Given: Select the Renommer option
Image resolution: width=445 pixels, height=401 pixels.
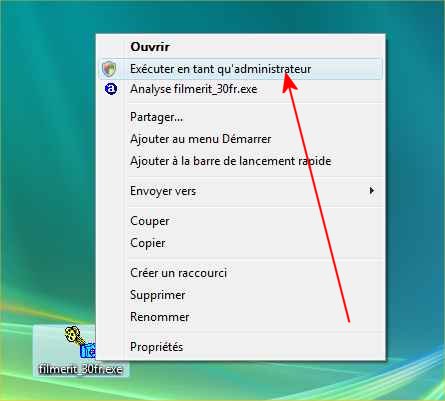Looking at the screenshot, I should point(160,317).
